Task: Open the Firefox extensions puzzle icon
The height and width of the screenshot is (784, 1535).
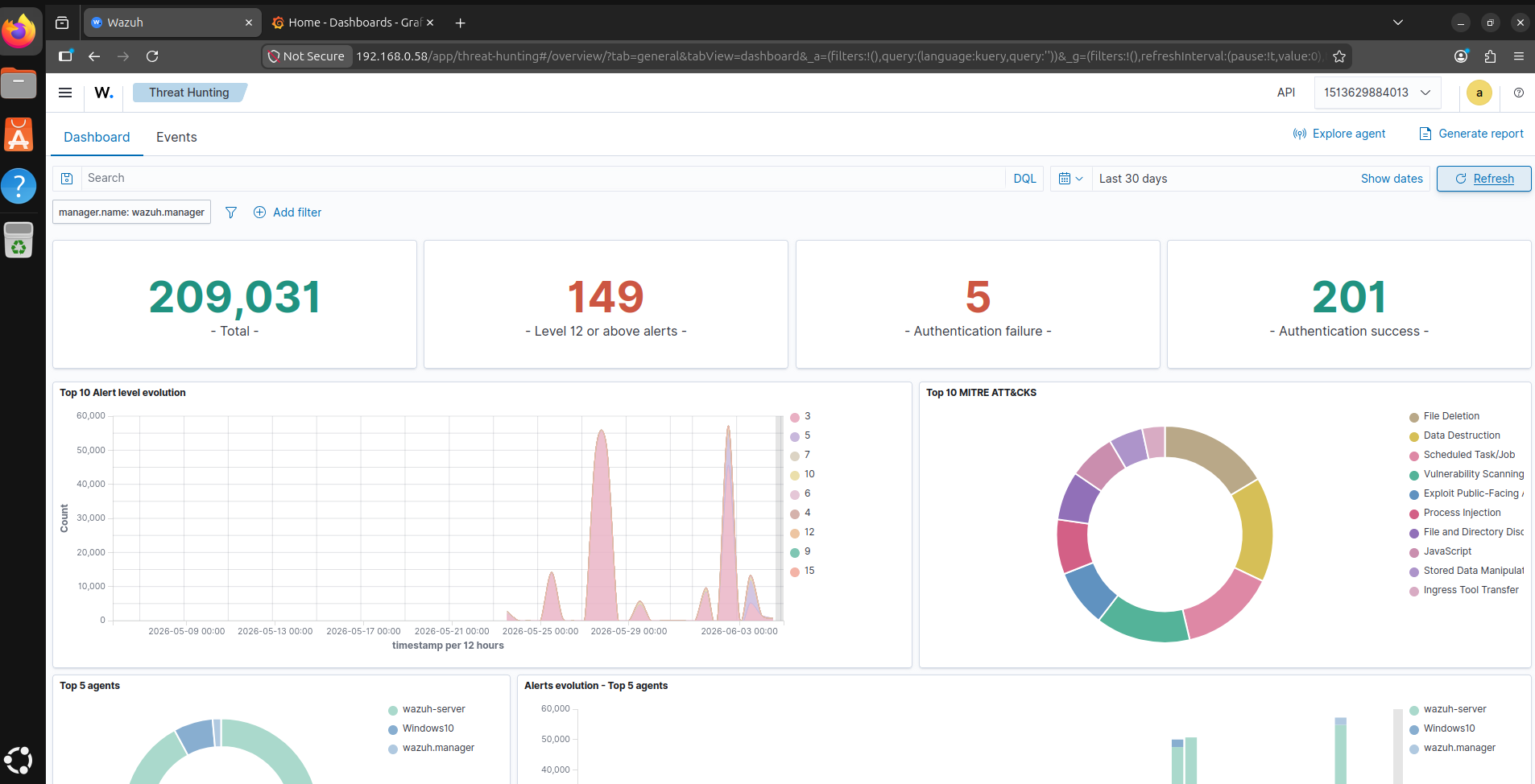Action: point(1490,56)
